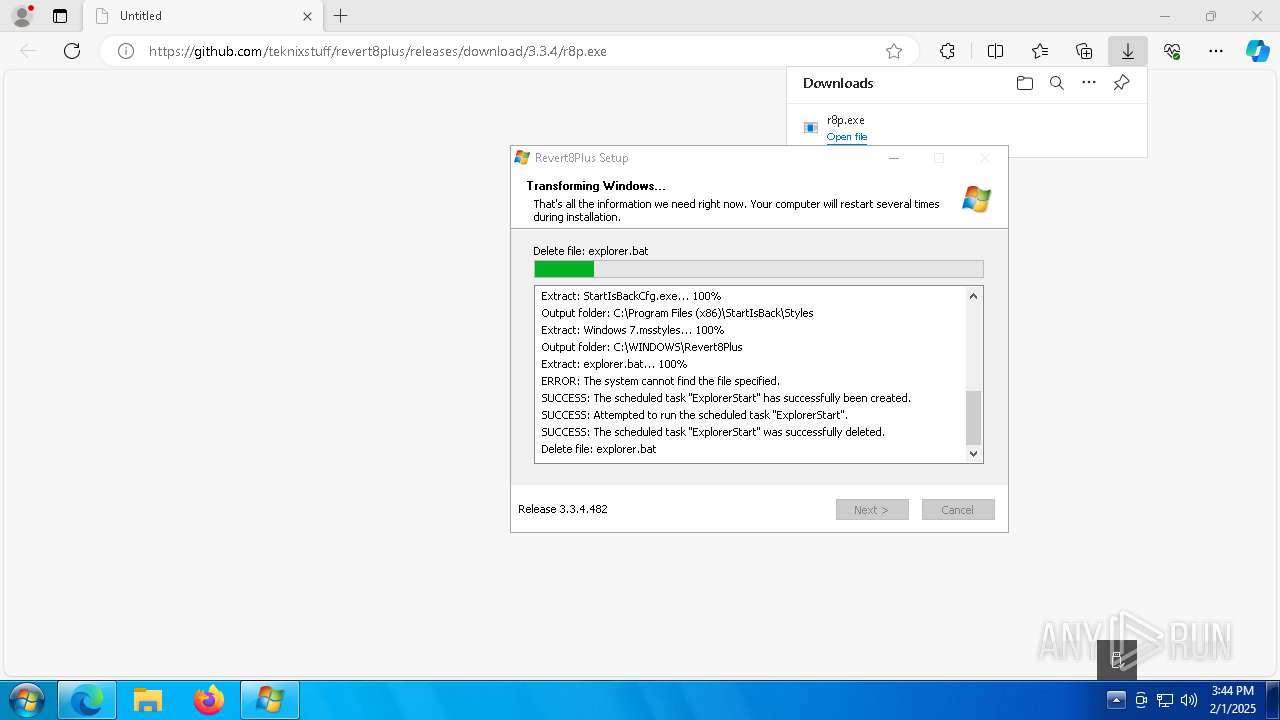Viewport: 1280px width, 720px height.
Task: Show hidden system tray icons
Action: tap(1117, 700)
